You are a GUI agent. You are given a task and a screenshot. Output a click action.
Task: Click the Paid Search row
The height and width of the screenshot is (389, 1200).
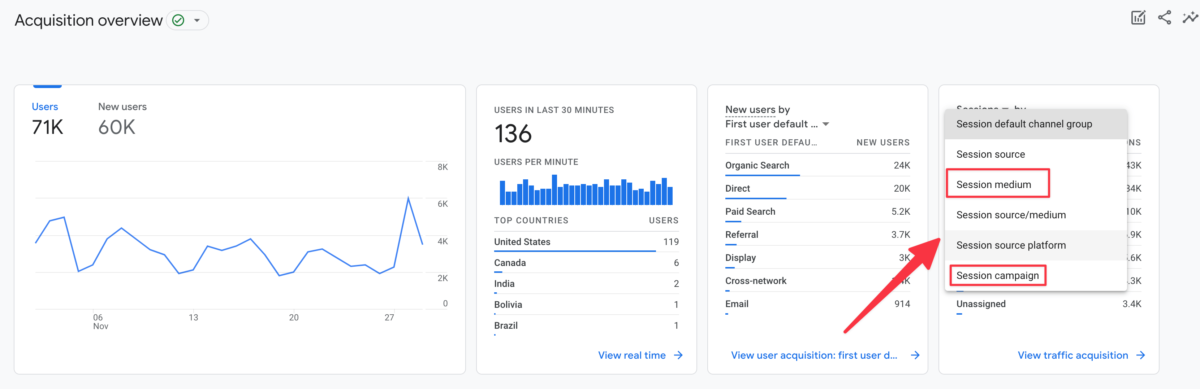tap(817, 213)
